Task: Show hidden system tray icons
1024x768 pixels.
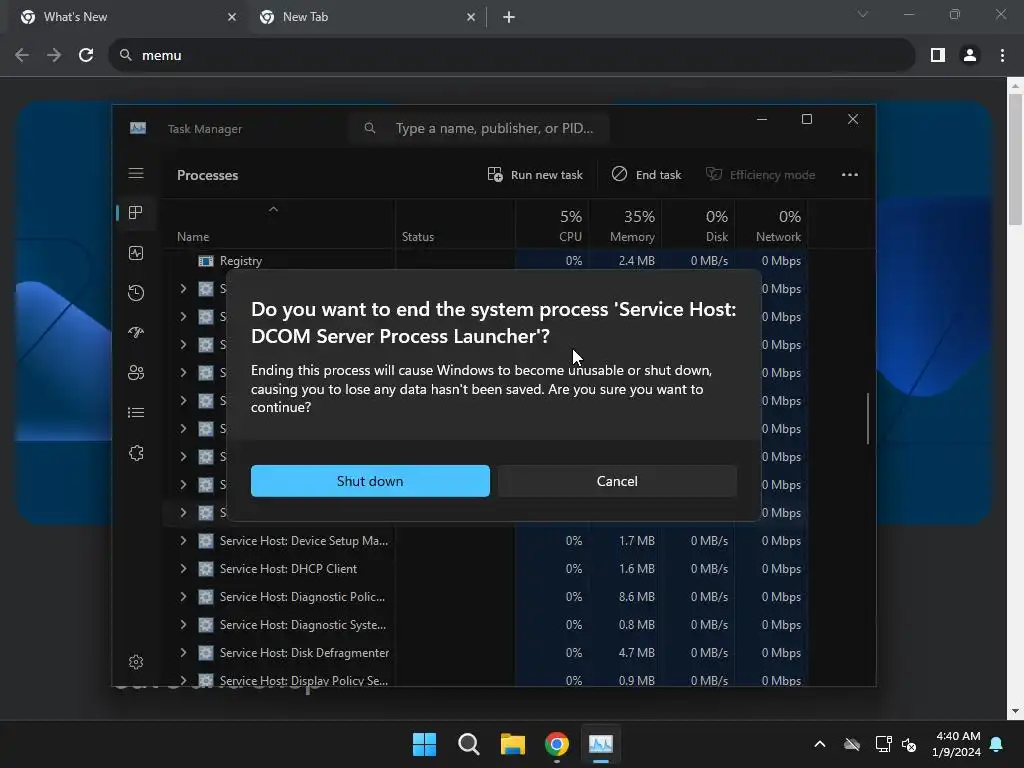Action: click(x=820, y=744)
